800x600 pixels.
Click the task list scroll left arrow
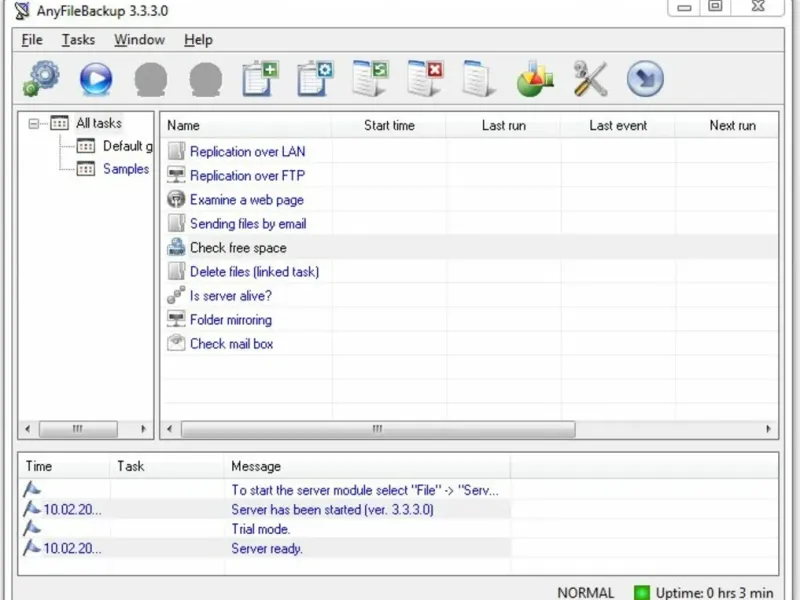pos(170,429)
